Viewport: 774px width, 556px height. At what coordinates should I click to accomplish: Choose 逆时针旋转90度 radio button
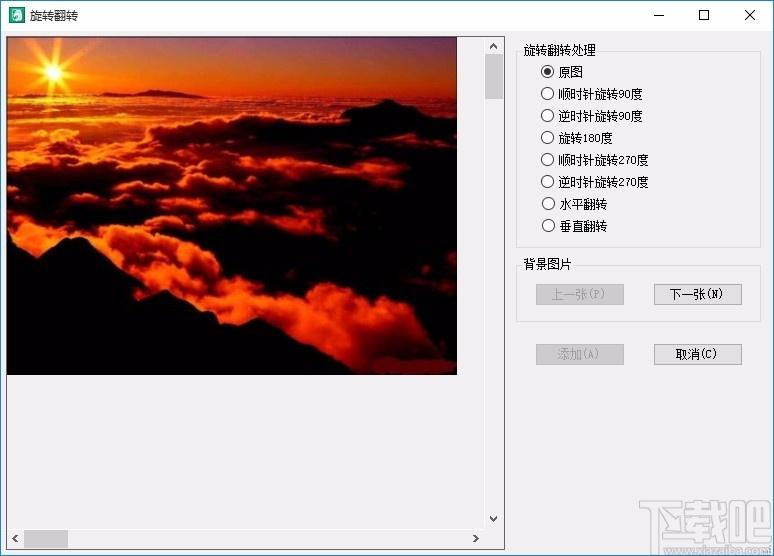pyautogui.click(x=547, y=116)
